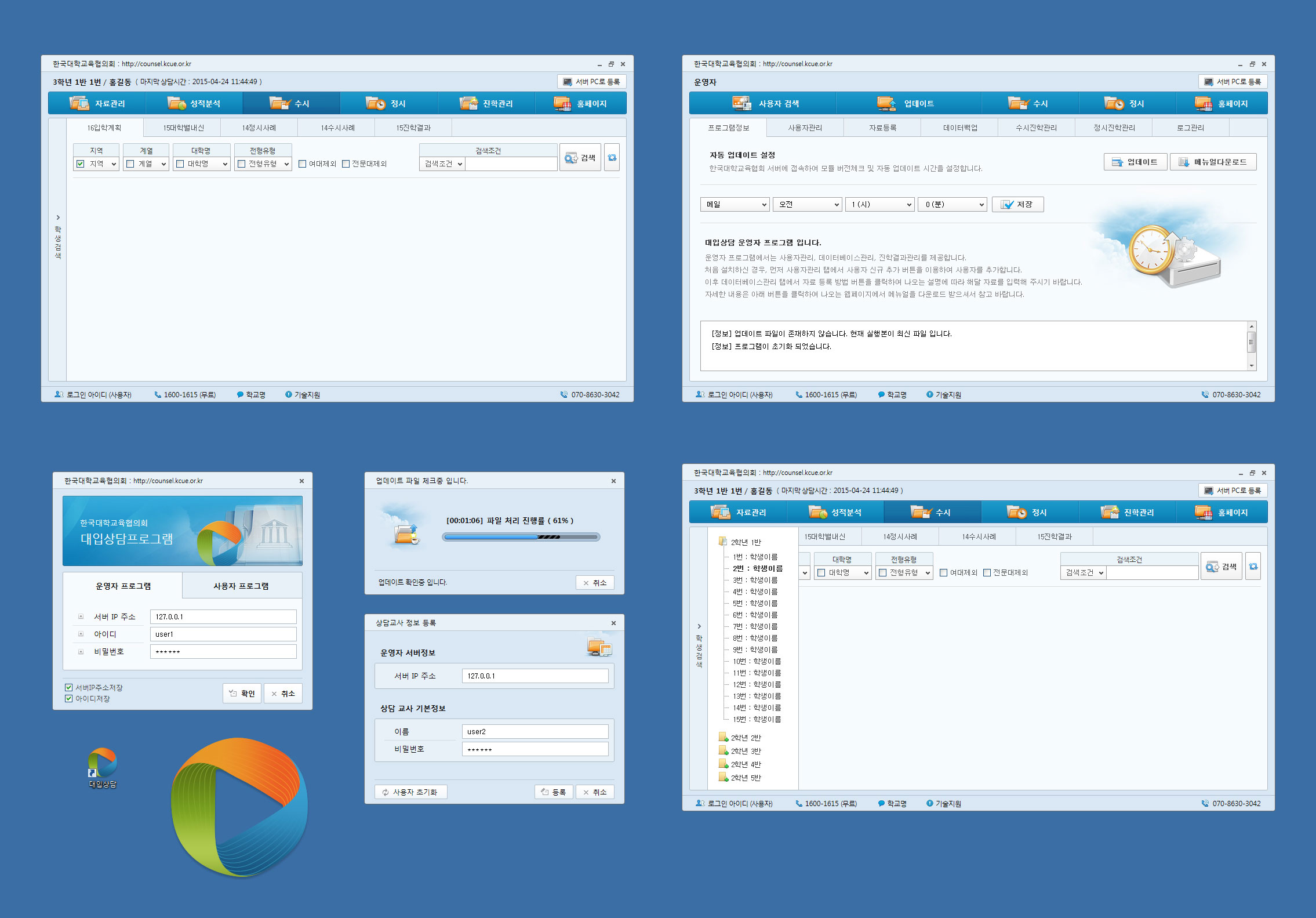The width and height of the screenshot is (1316, 918).
Task: Click the 업데이트 toolbar icon in operator window
Action: point(886,103)
